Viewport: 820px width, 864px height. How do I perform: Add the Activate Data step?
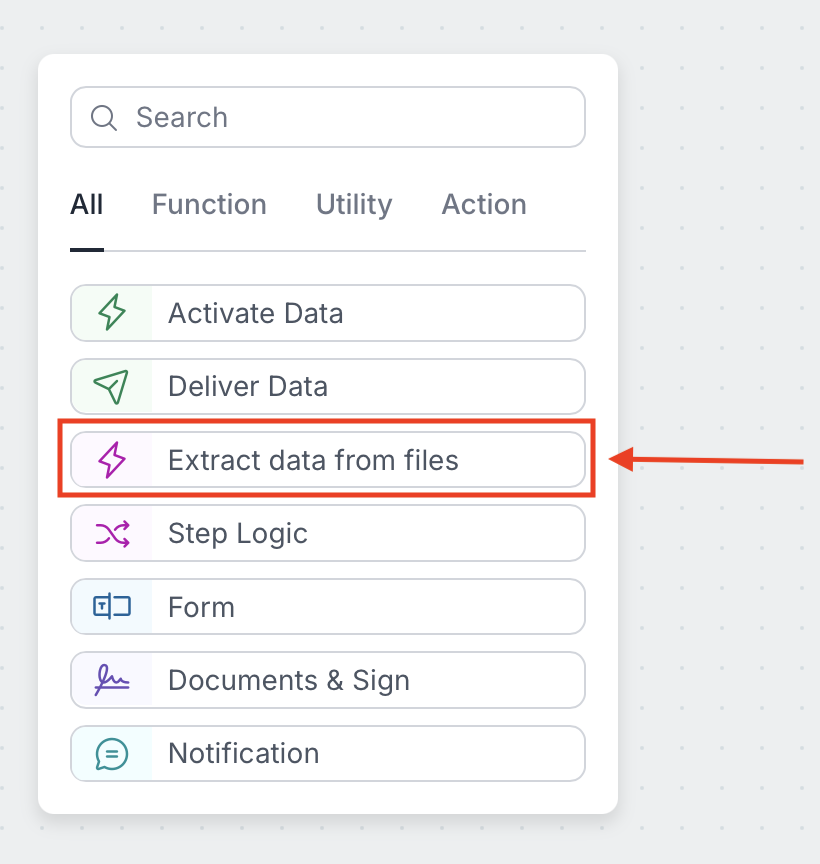click(x=328, y=313)
